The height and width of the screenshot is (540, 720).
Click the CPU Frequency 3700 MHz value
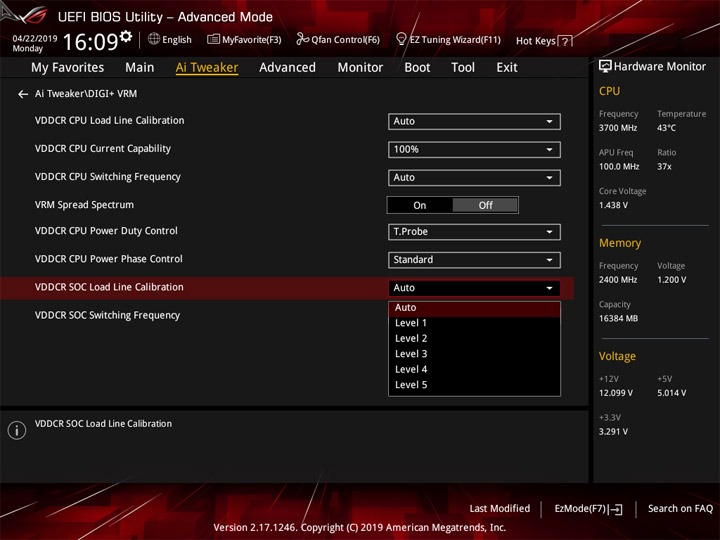tap(618, 128)
